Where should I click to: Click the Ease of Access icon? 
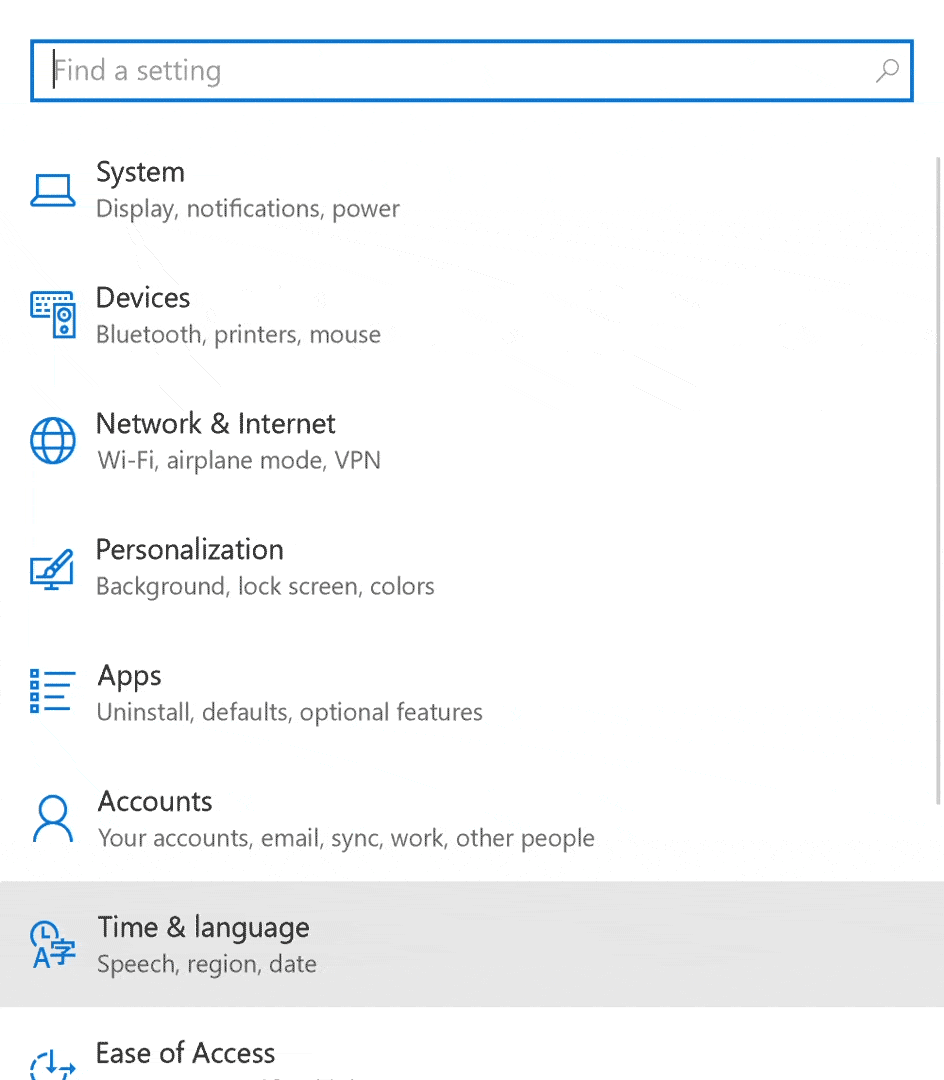52,1065
